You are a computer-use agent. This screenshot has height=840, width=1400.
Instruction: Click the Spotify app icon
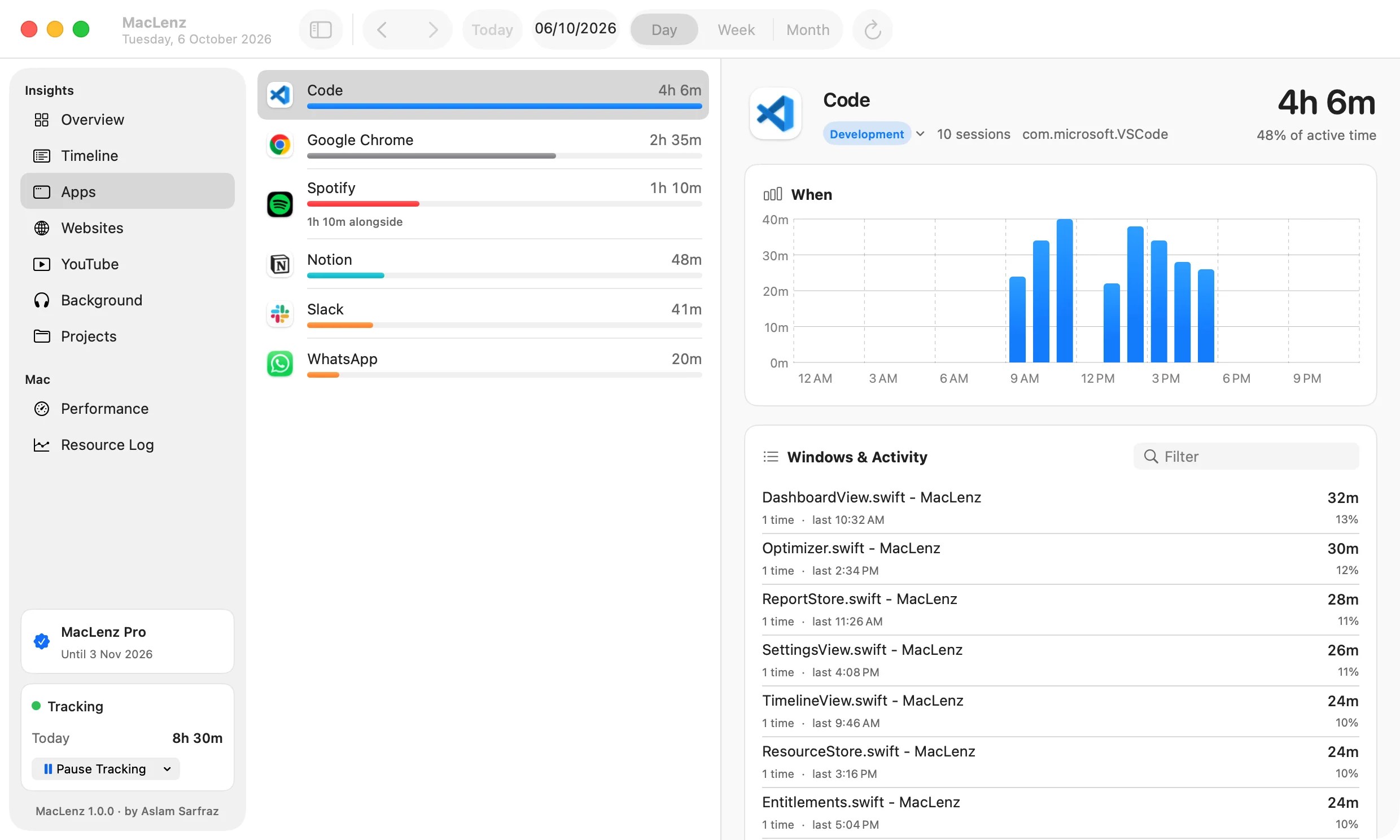(279, 204)
